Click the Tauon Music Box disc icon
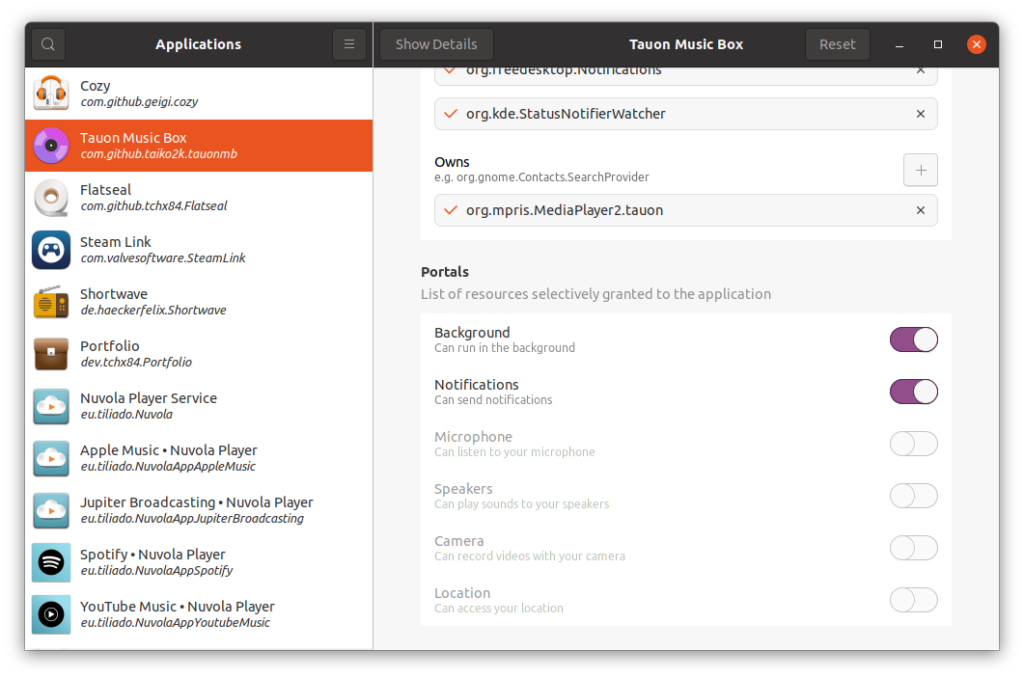Image resolution: width=1024 pixels, height=678 pixels. coord(51,146)
